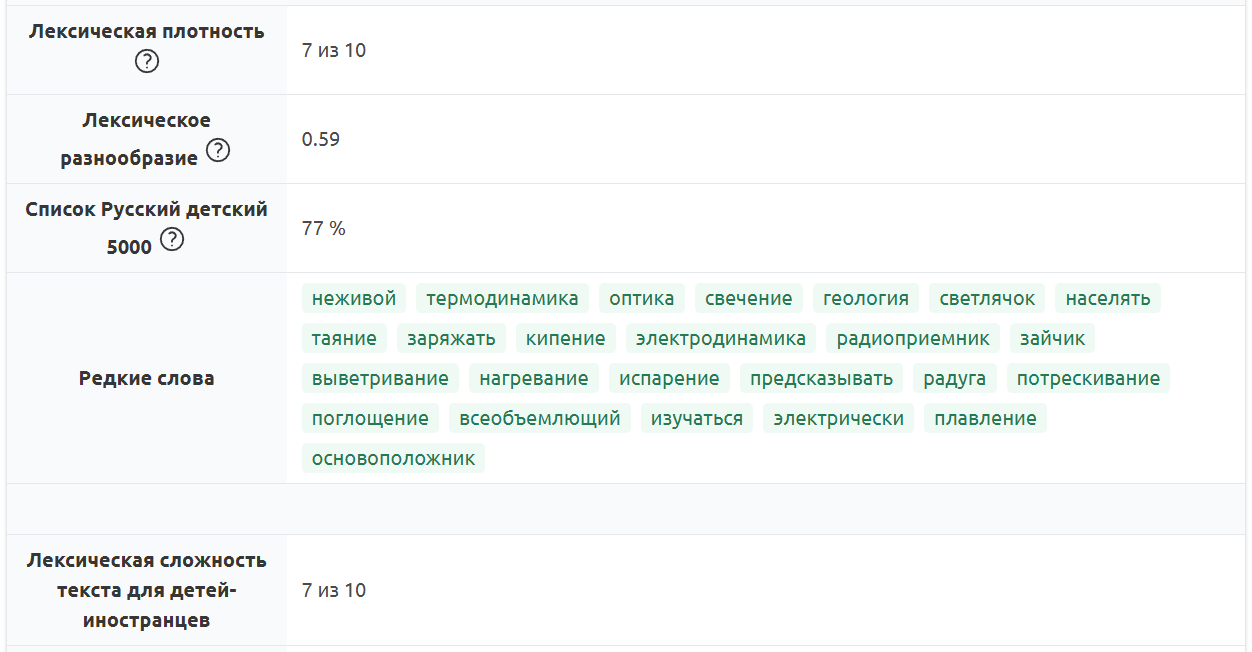Click the «светлячок» word chip
This screenshot has width=1252, height=652.
click(987, 298)
